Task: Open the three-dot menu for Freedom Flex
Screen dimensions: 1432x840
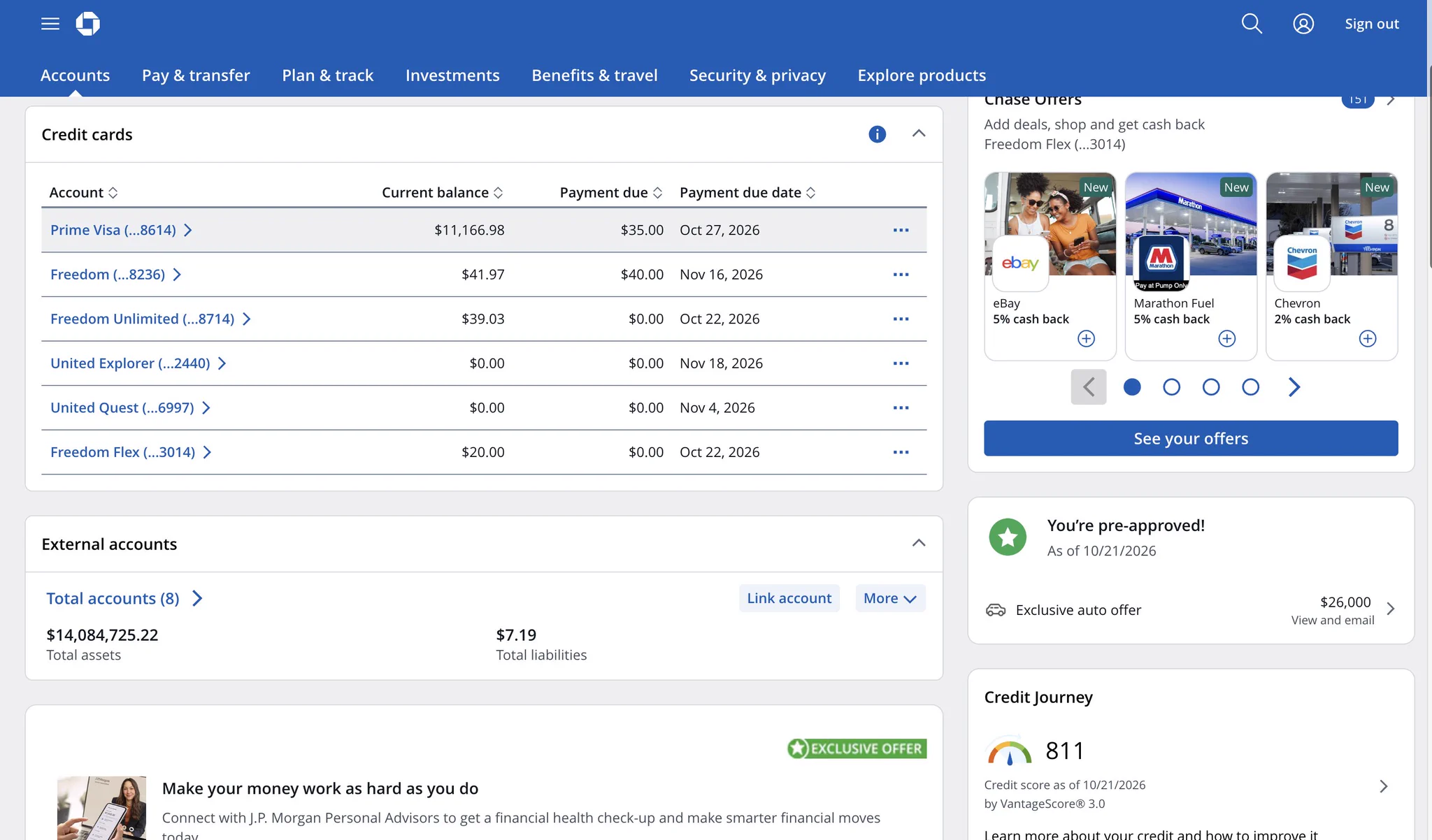Action: 901,452
